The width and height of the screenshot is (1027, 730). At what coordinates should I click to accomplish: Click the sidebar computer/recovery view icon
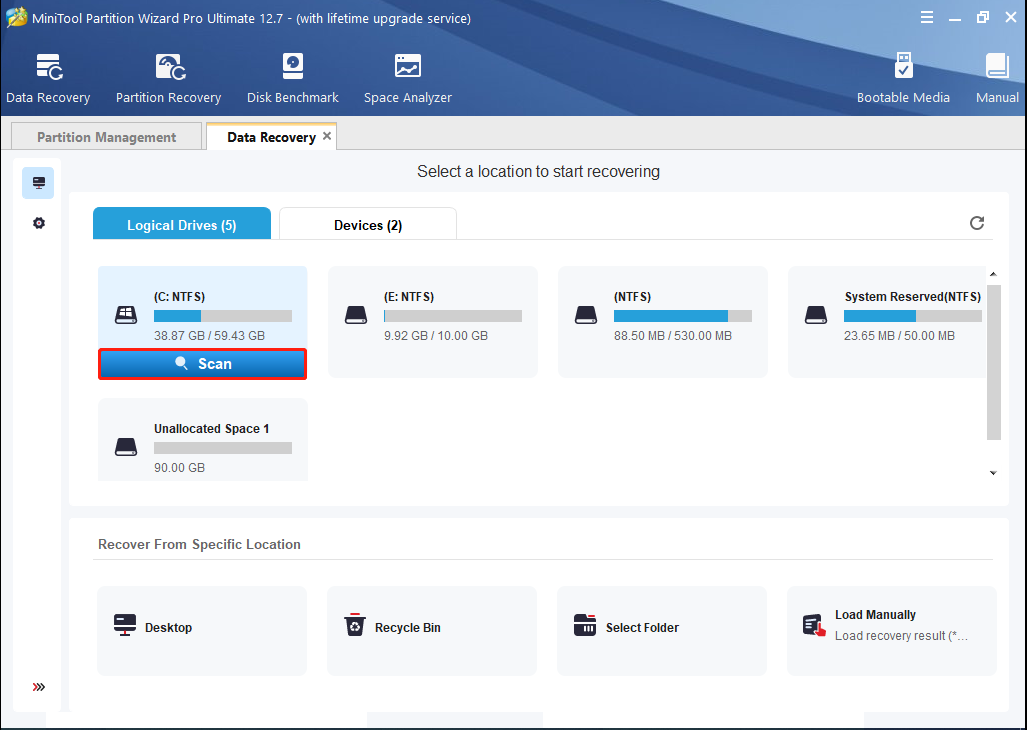coord(39,183)
